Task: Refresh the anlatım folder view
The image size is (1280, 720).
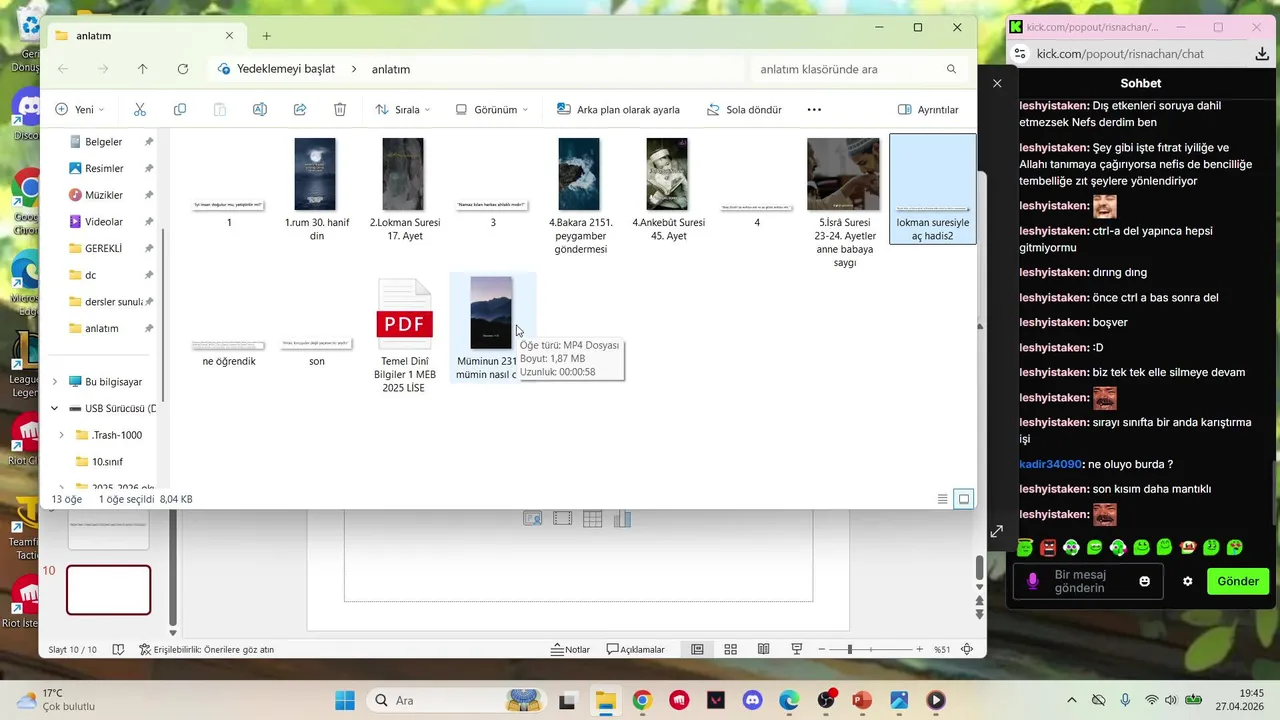Action: click(183, 69)
